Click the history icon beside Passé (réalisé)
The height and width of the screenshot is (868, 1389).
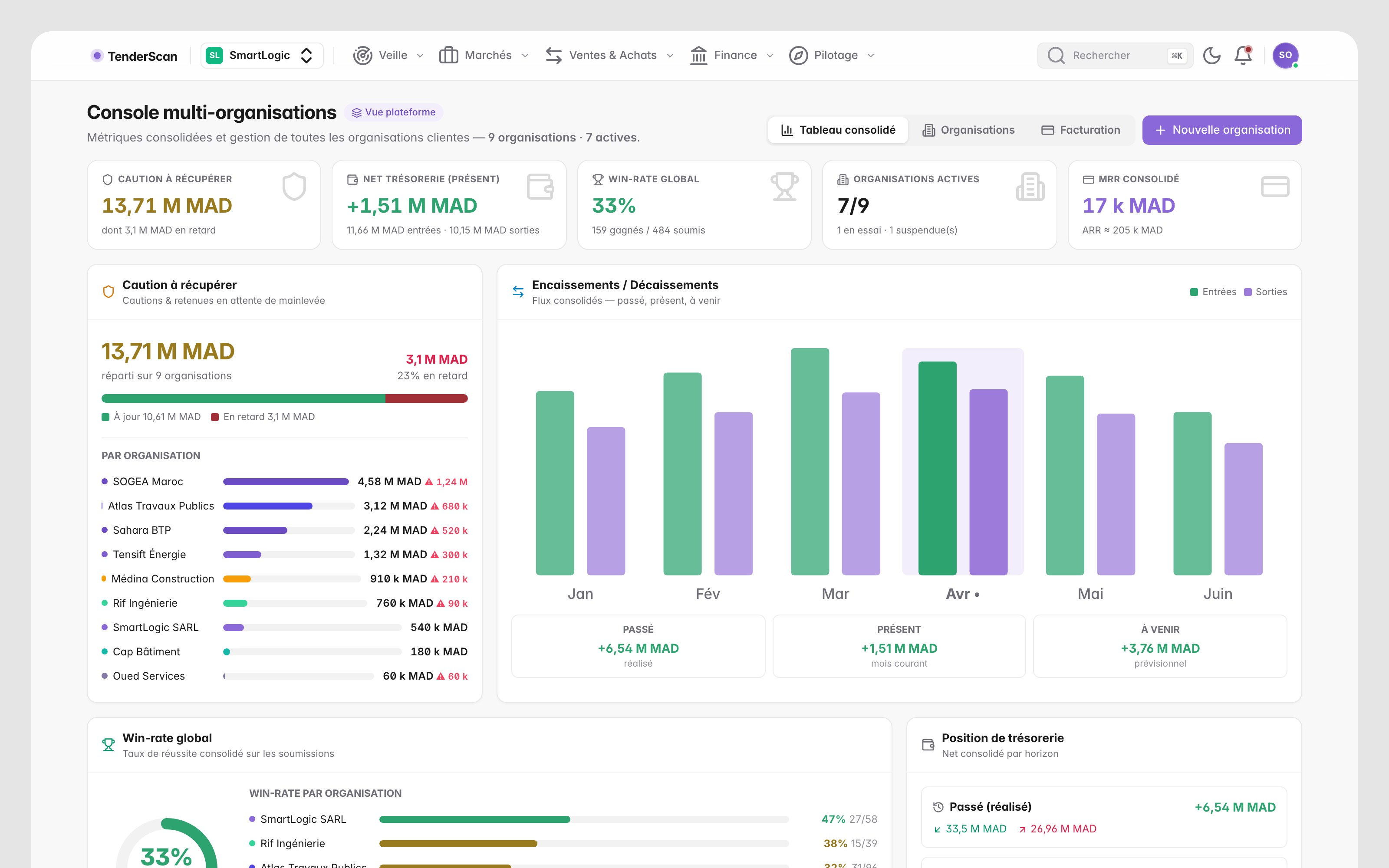pyautogui.click(x=938, y=807)
